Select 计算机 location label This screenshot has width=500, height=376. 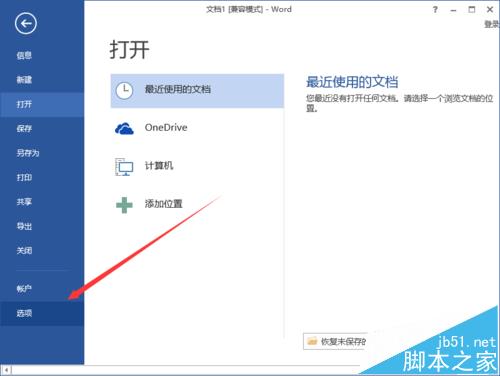tap(159, 166)
